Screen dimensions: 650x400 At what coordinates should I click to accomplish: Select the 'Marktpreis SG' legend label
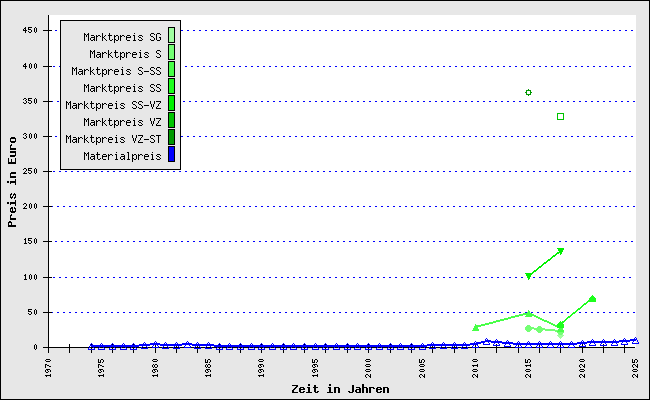122,37
